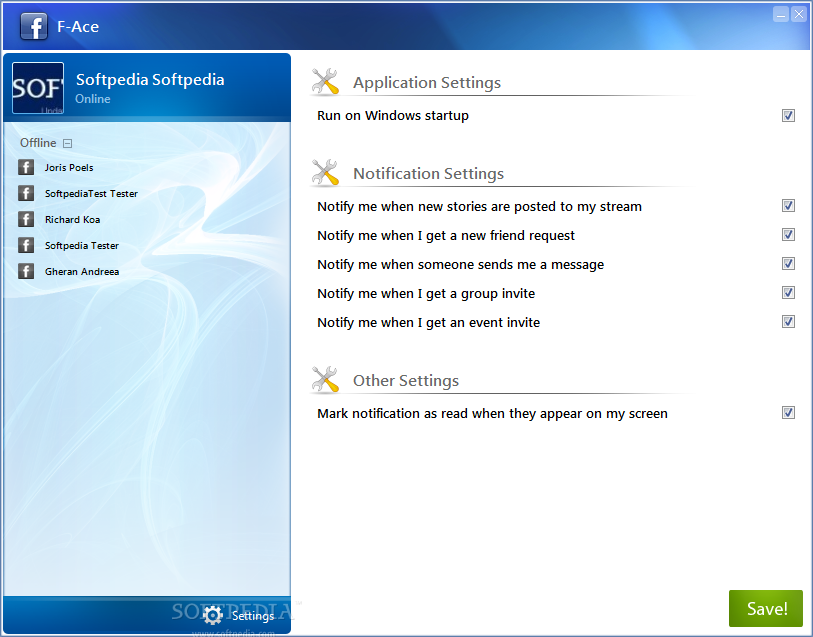Screen dimensions: 813x637
Task: Click the Application Settings heading
Action: 427,82
